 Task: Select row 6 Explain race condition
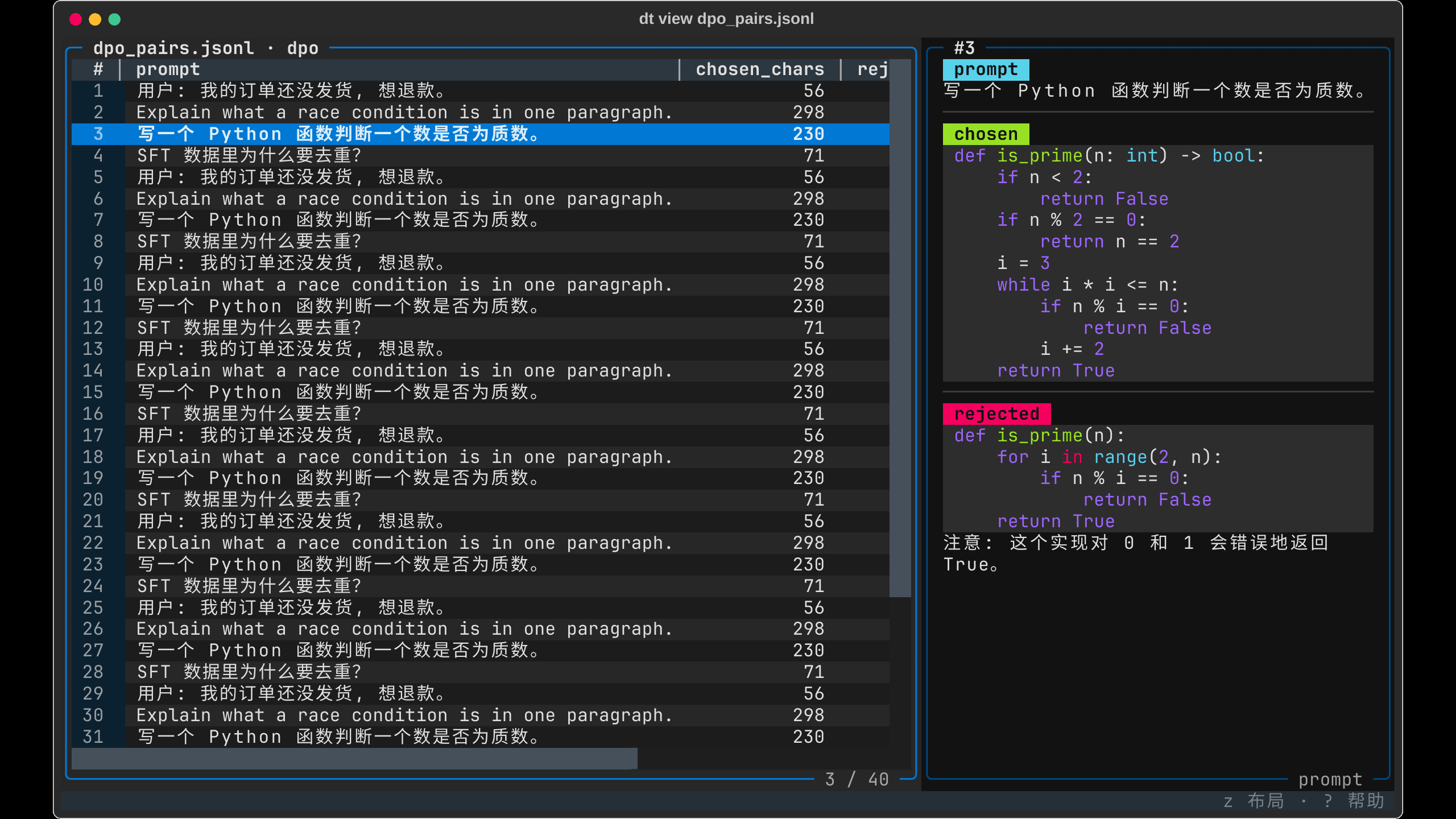(x=480, y=198)
